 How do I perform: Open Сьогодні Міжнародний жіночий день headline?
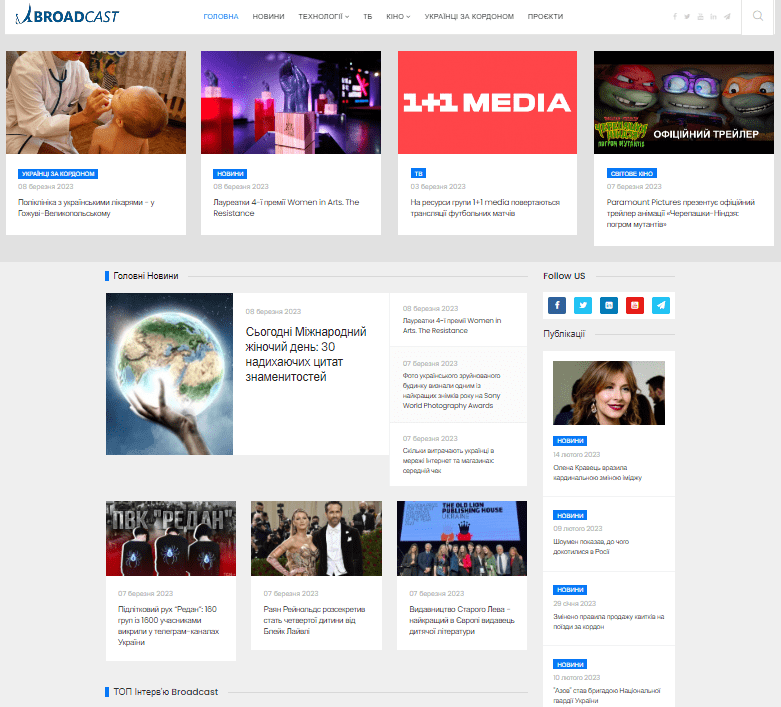coord(306,354)
